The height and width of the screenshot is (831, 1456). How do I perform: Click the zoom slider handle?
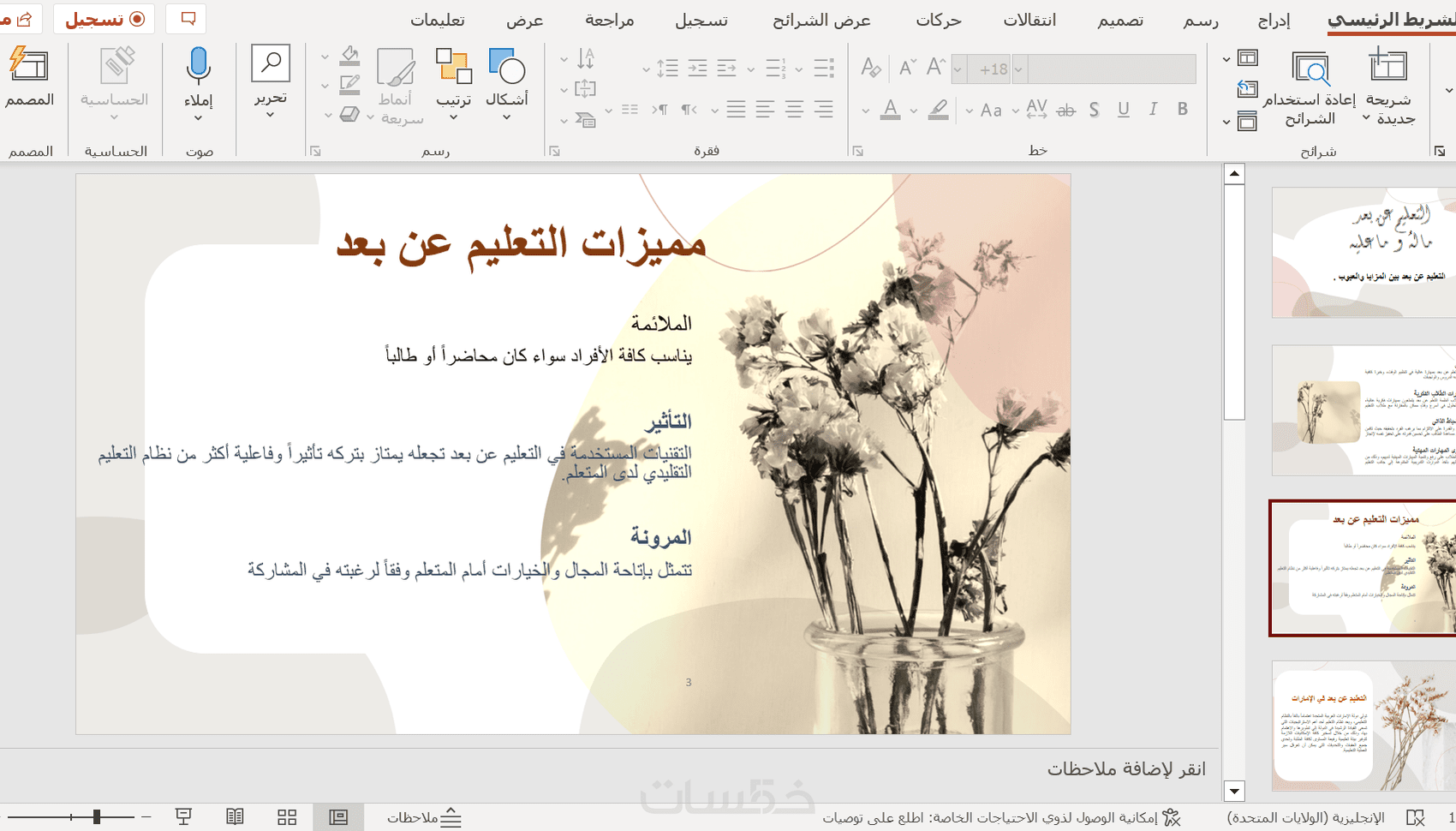click(x=97, y=817)
